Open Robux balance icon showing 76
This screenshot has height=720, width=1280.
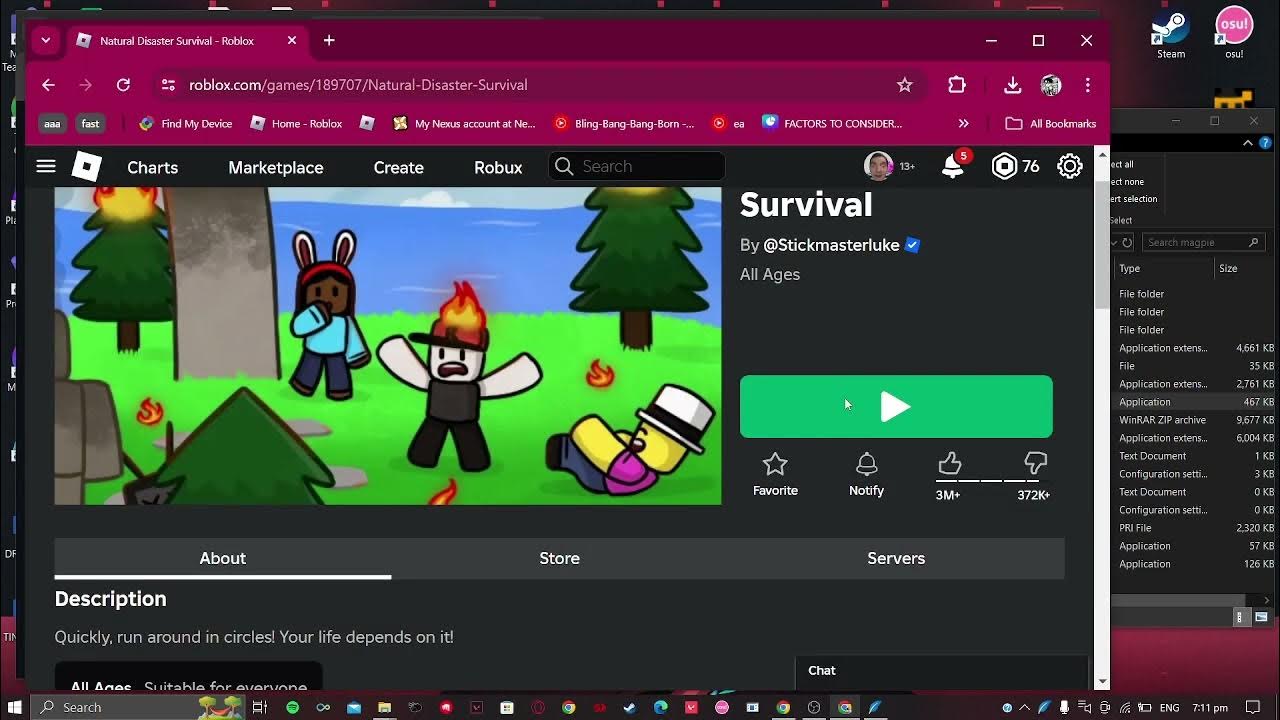click(1003, 167)
